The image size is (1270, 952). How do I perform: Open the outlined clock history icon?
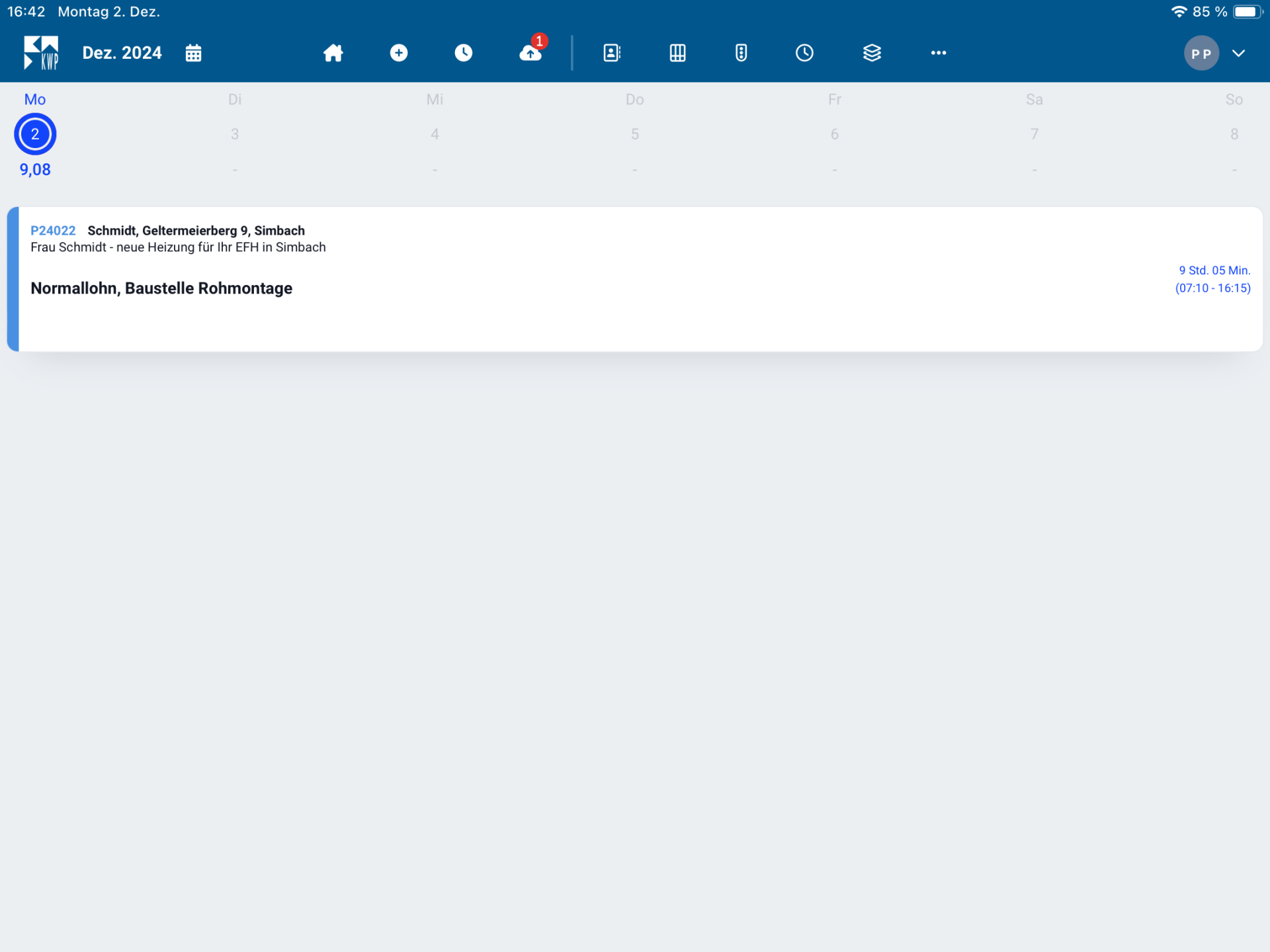tap(804, 53)
